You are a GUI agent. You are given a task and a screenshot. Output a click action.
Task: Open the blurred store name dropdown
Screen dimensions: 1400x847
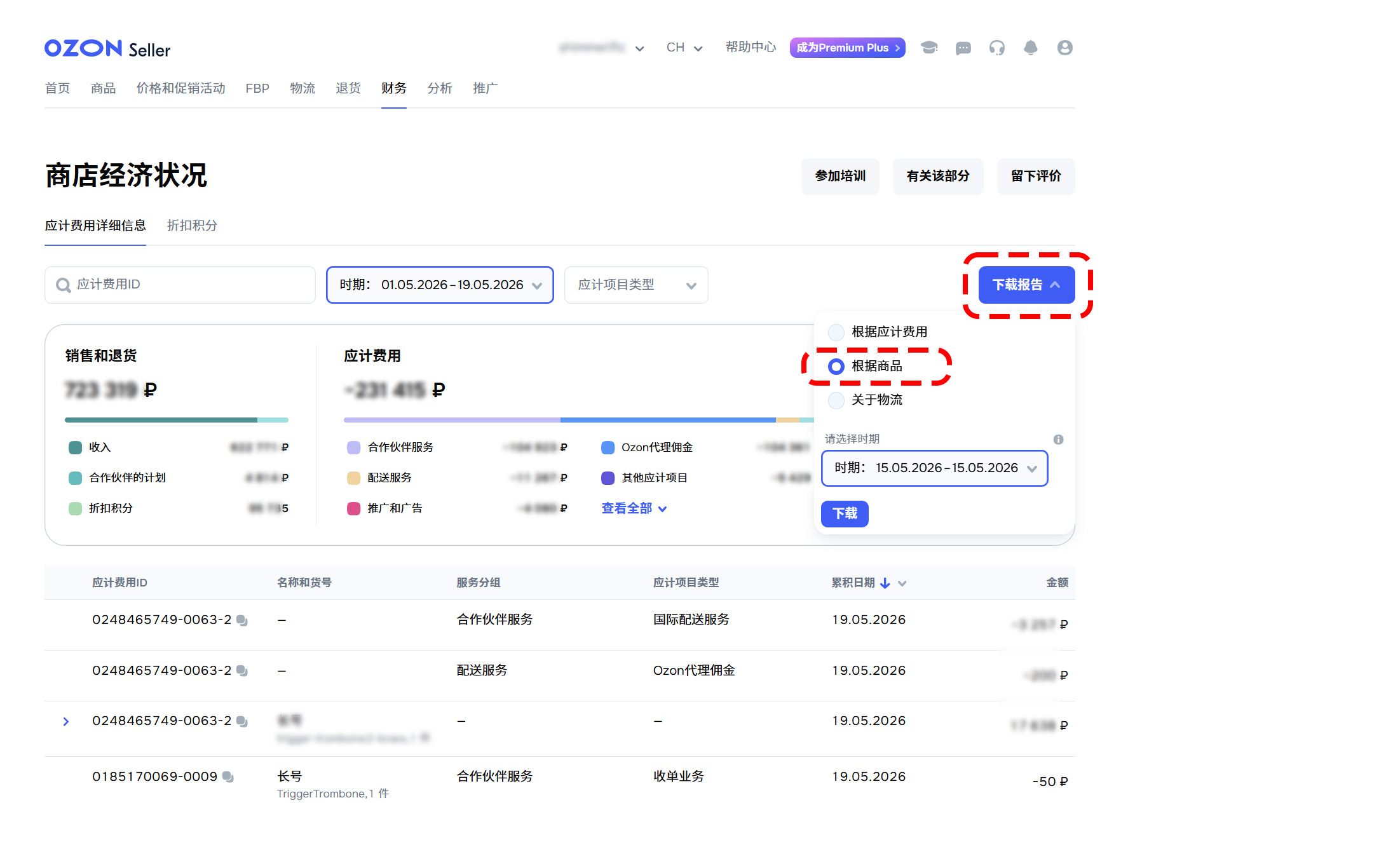pyautogui.click(x=602, y=48)
